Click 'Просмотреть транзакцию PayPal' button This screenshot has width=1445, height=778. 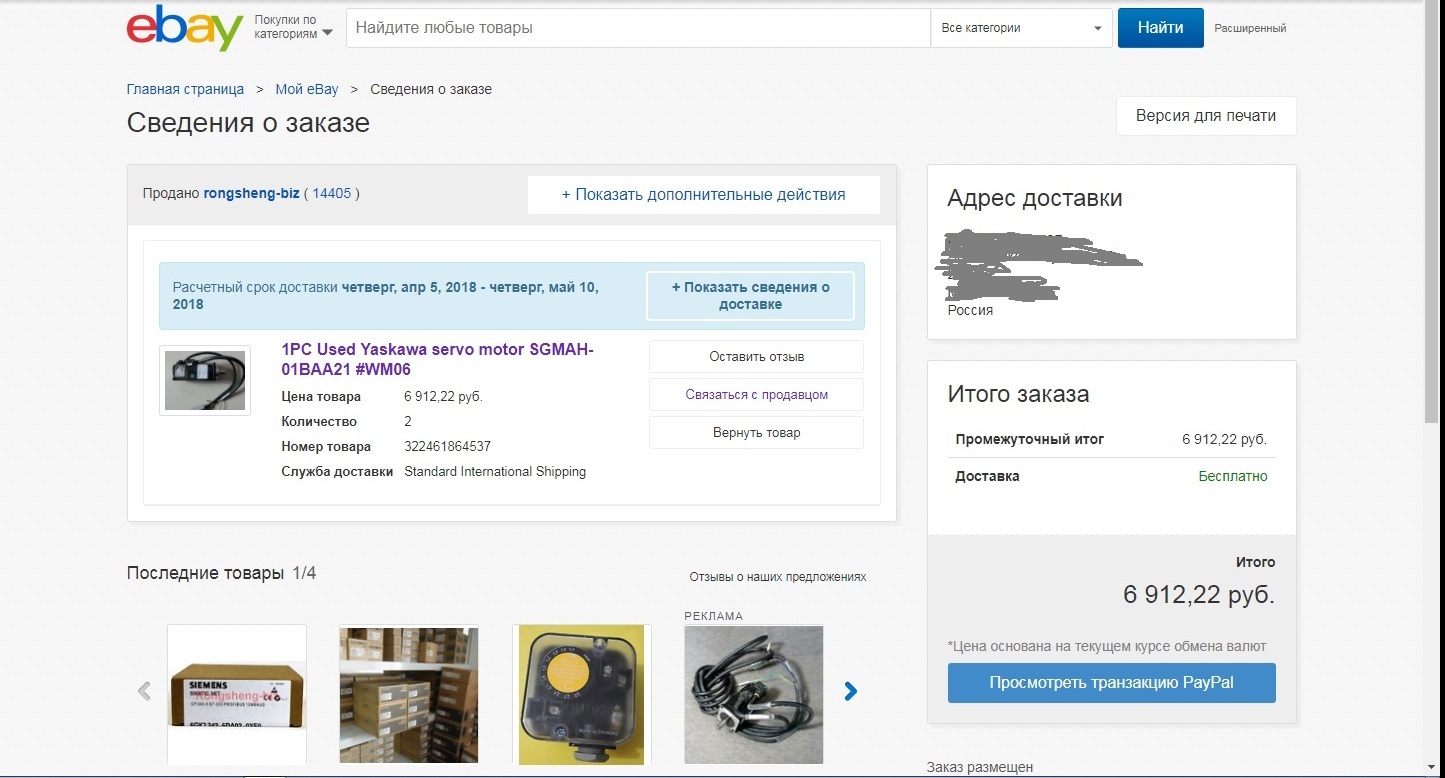1111,683
